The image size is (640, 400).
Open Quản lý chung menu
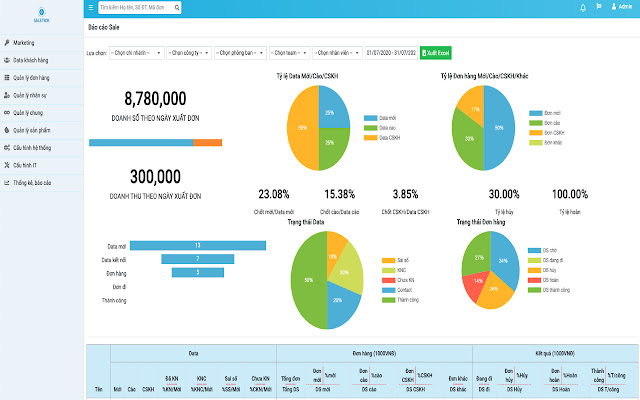click(42, 113)
